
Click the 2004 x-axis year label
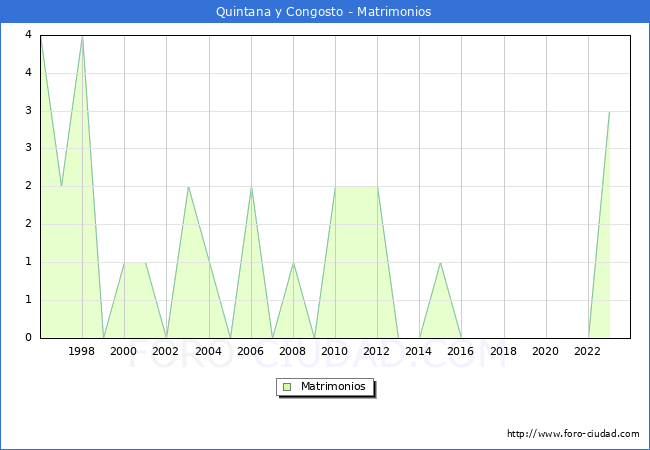click(208, 351)
